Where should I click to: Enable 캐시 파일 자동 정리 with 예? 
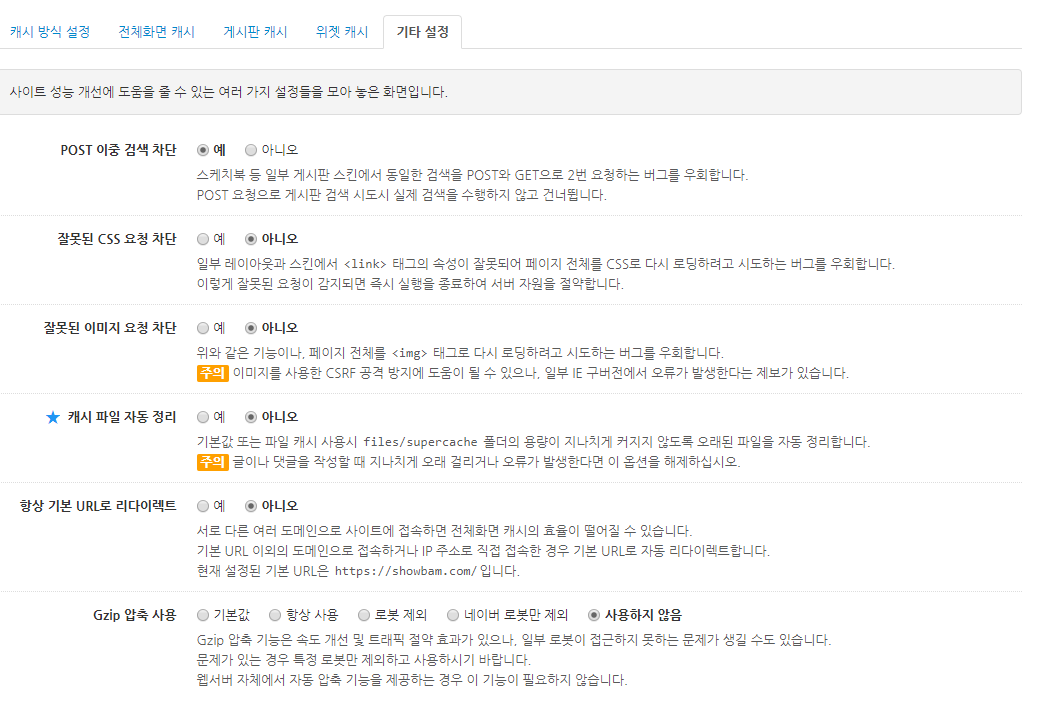click(x=203, y=417)
